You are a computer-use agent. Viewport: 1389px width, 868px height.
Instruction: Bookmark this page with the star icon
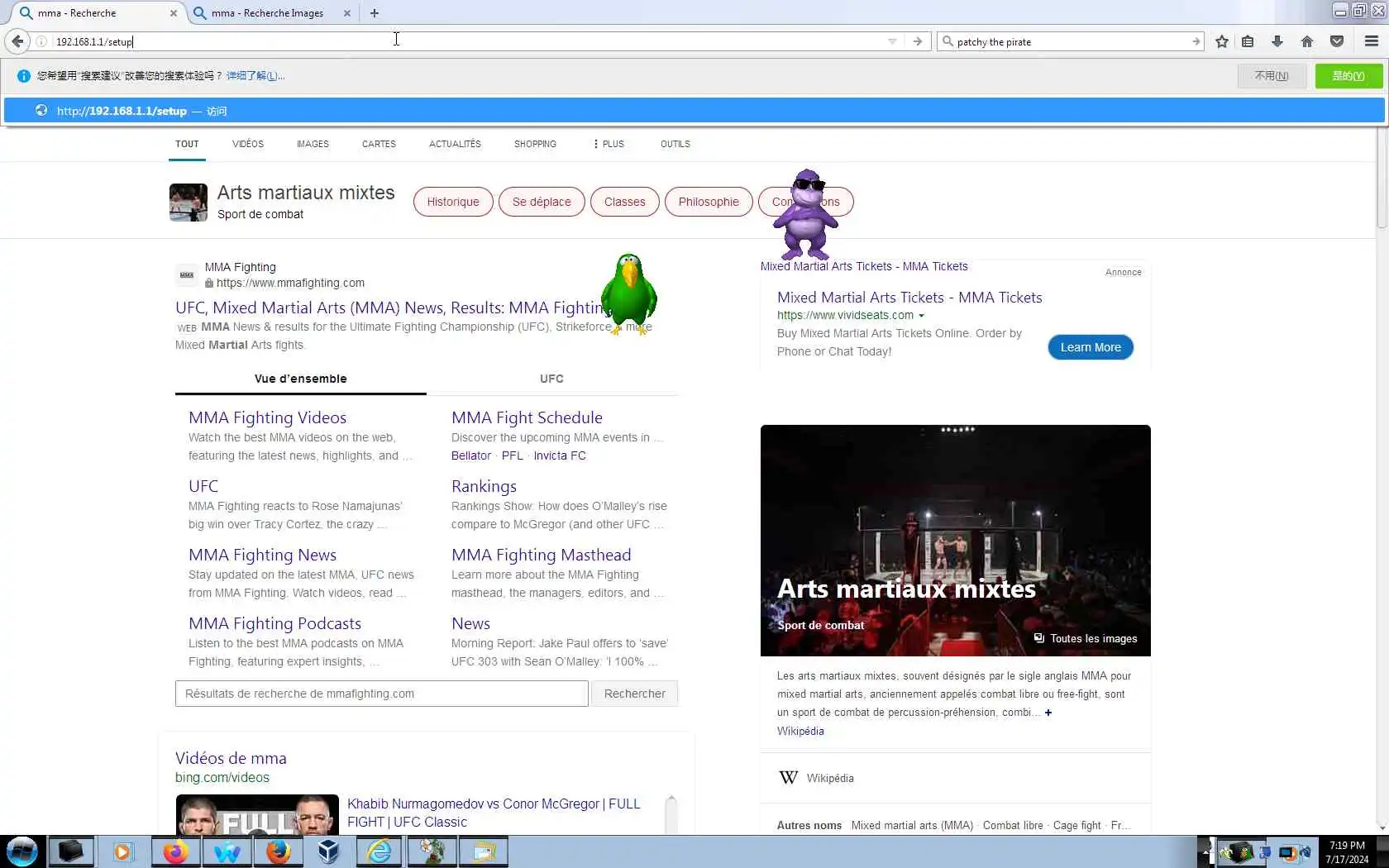click(x=1222, y=41)
